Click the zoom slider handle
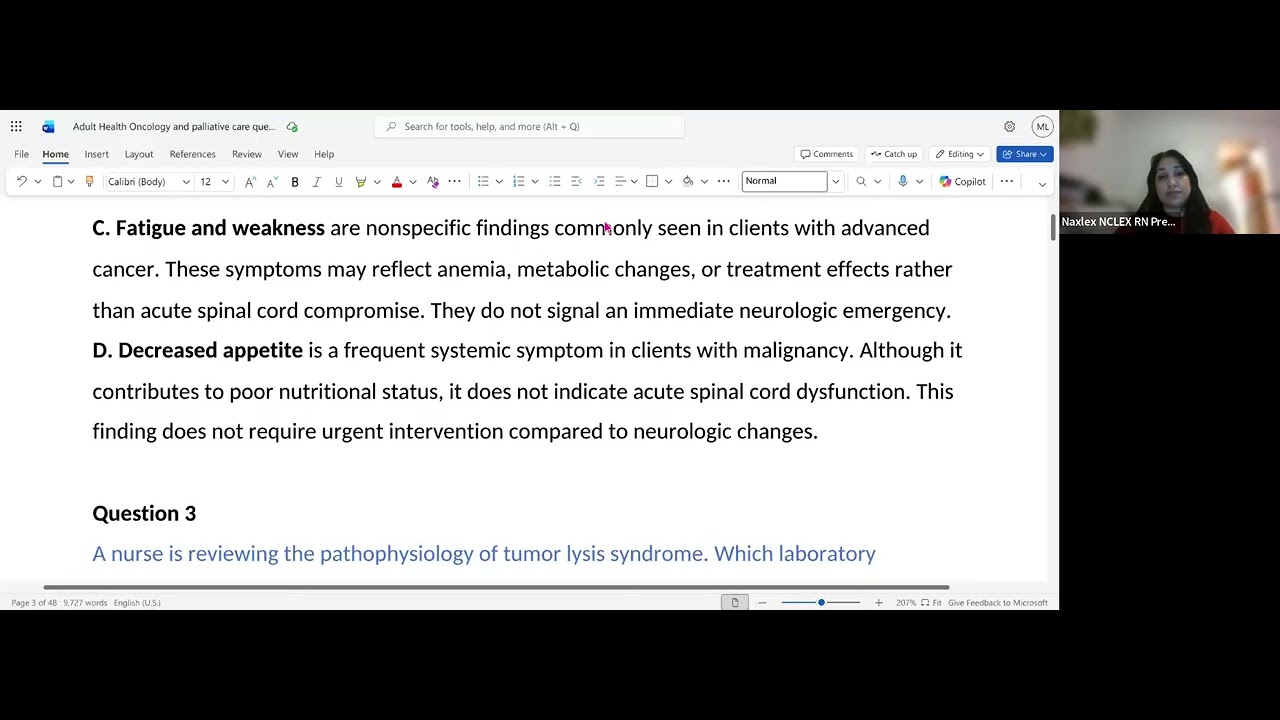 click(x=821, y=603)
